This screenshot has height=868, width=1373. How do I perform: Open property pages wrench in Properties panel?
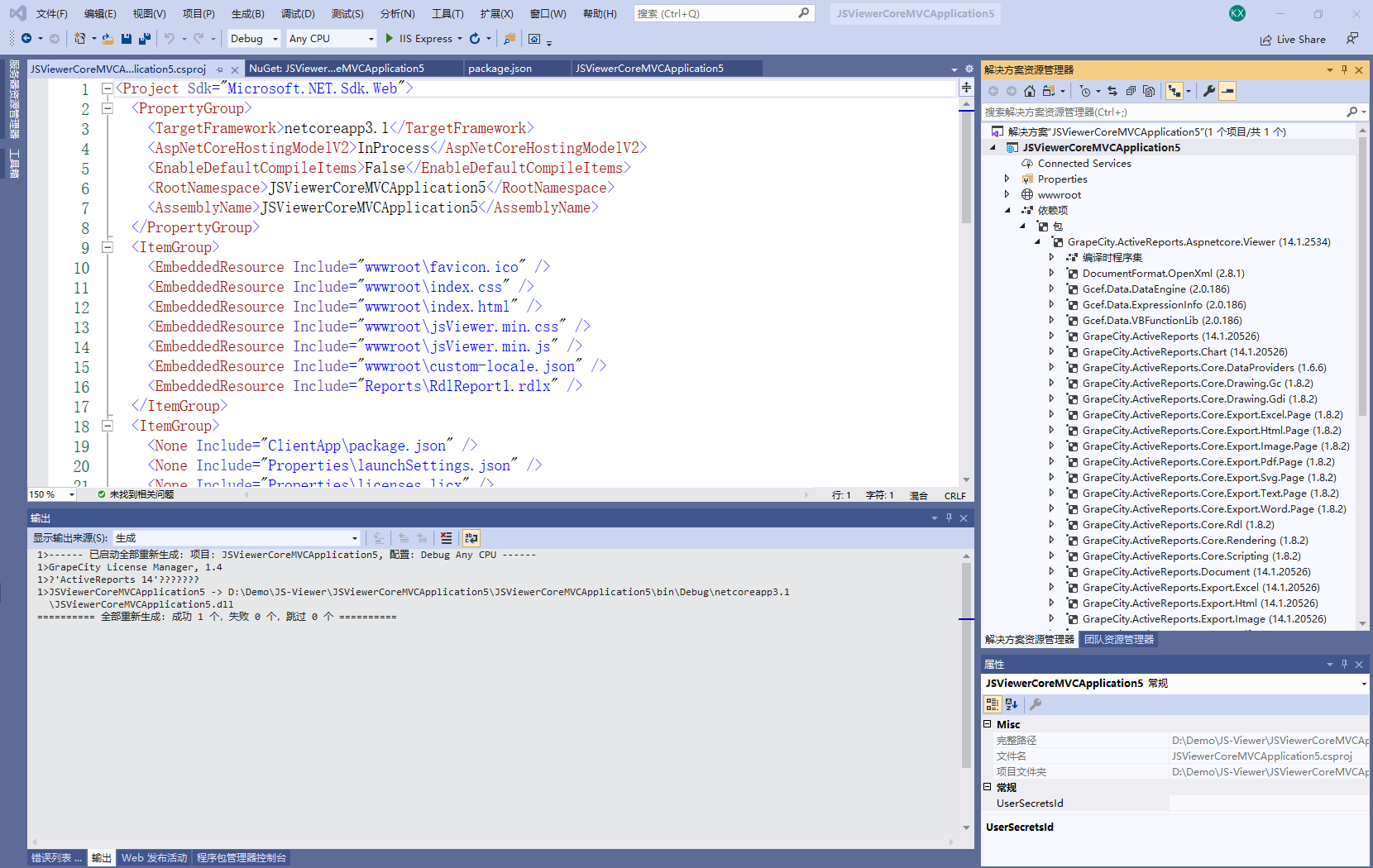(x=1036, y=704)
